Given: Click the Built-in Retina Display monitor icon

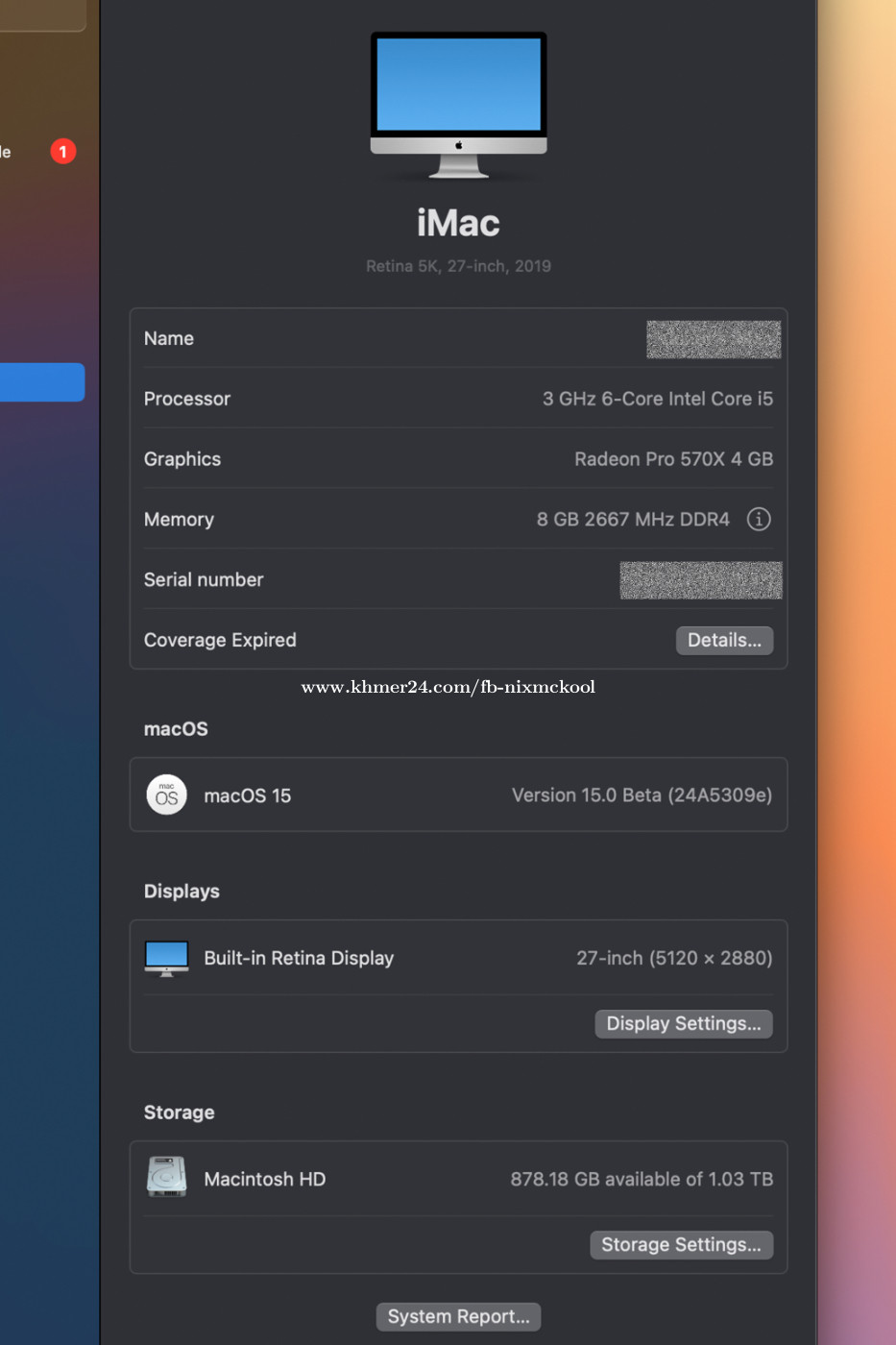Looking at the screenshot, I should [x=166, y=958].
